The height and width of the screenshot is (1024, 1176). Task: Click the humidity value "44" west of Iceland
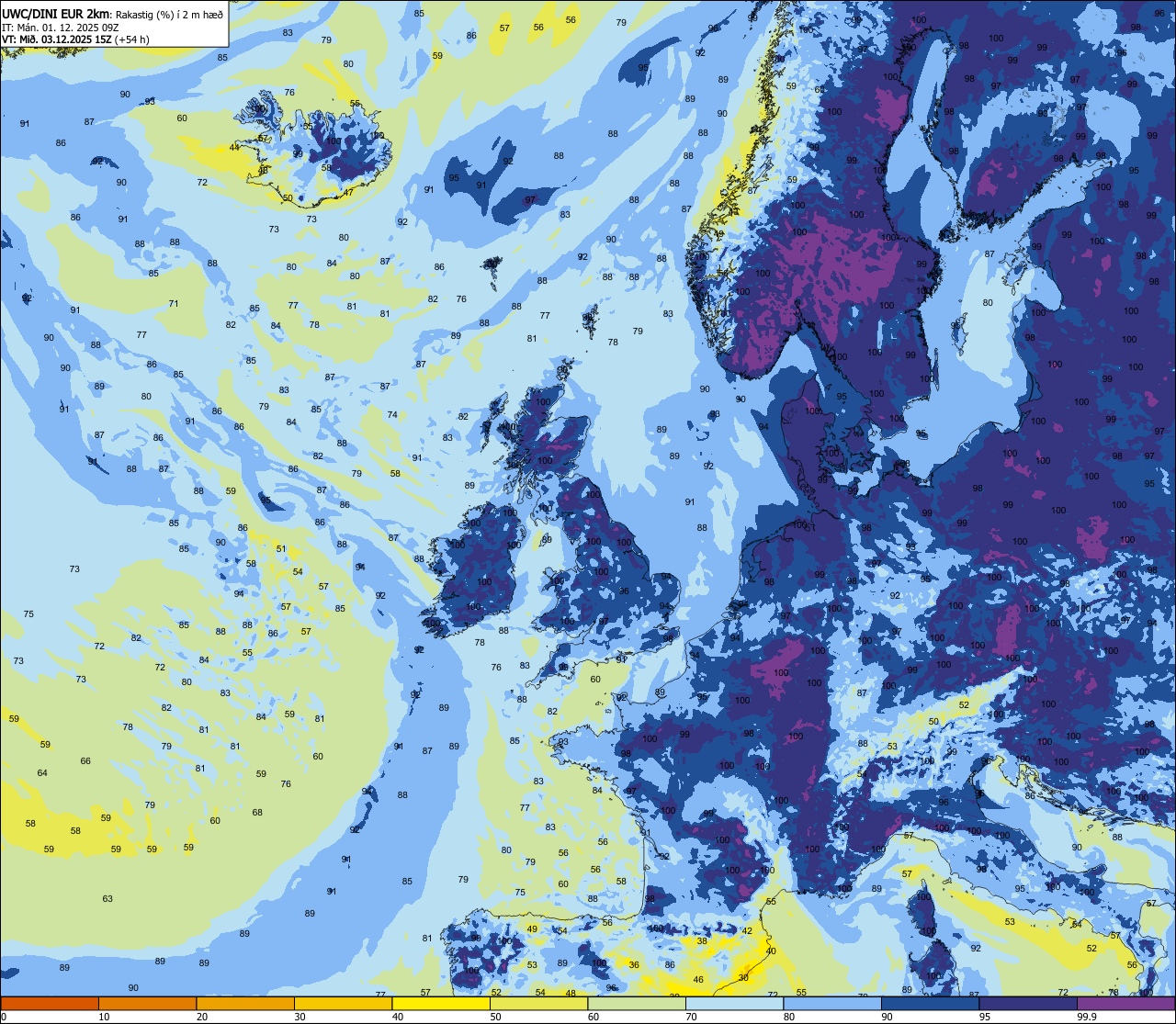(x=234, y=147)
